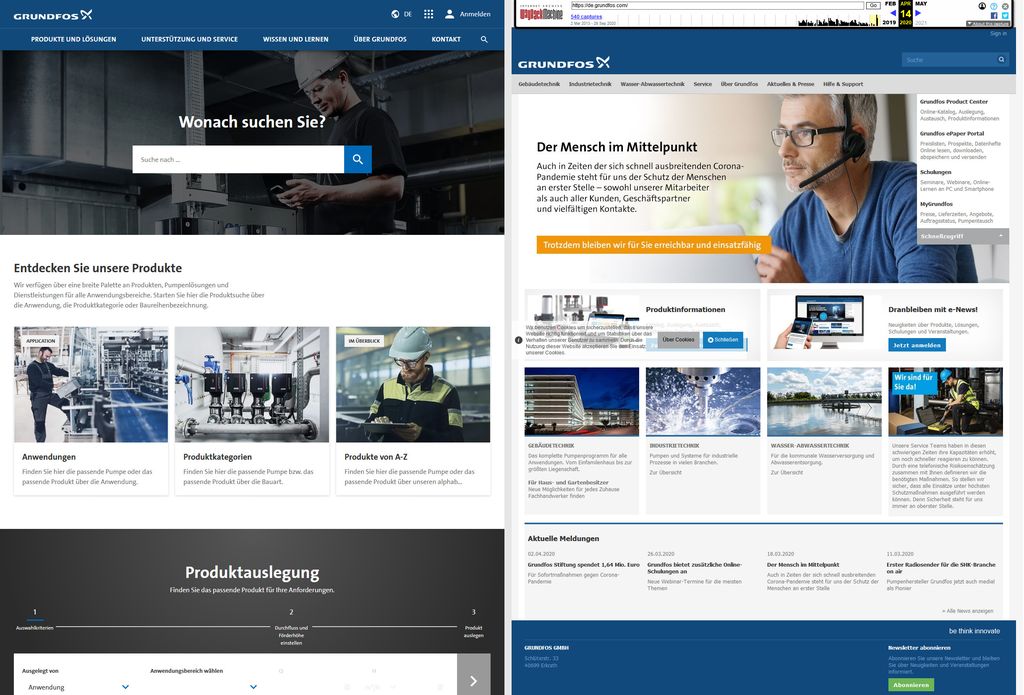
Task: Open the archived 'Industrietechnik' menu
Action: (x=590, y=84)
